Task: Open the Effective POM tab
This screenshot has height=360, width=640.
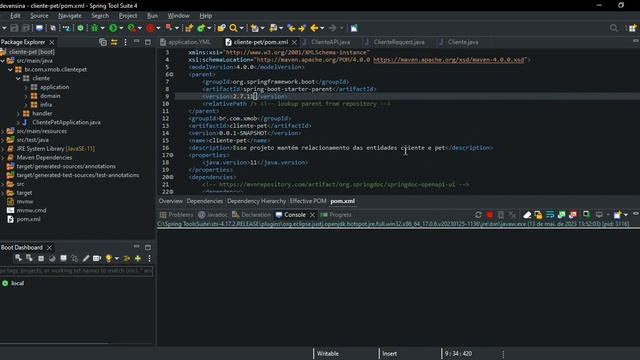Action: [308, 201]
